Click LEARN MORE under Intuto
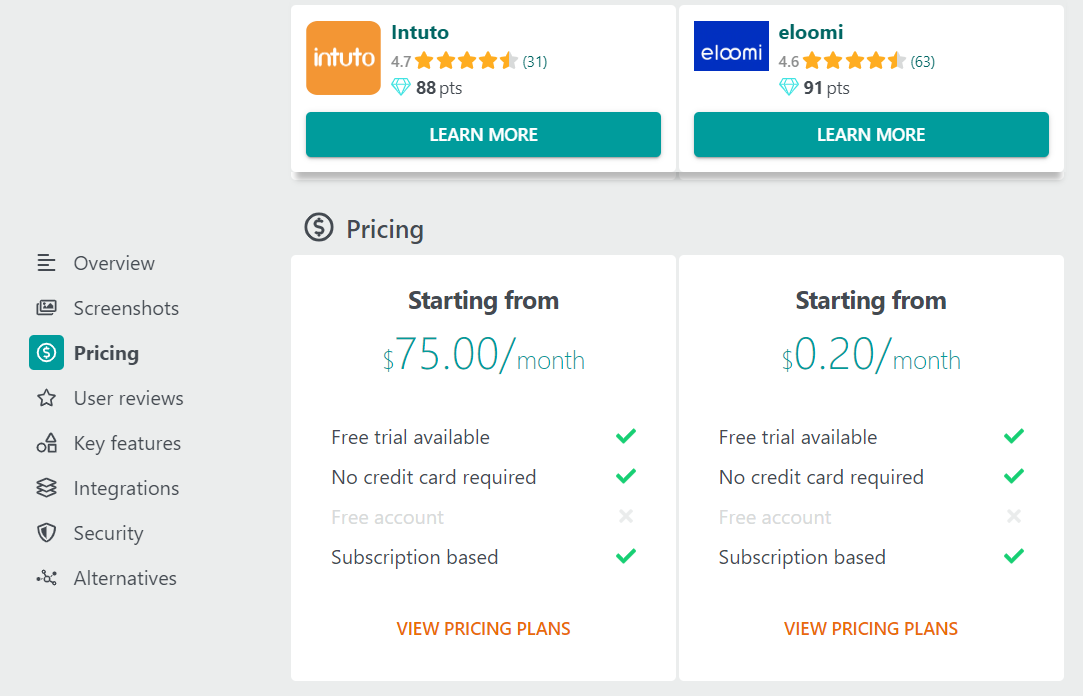The width and height of the screenshot is (1083, 696). point(483,134)
